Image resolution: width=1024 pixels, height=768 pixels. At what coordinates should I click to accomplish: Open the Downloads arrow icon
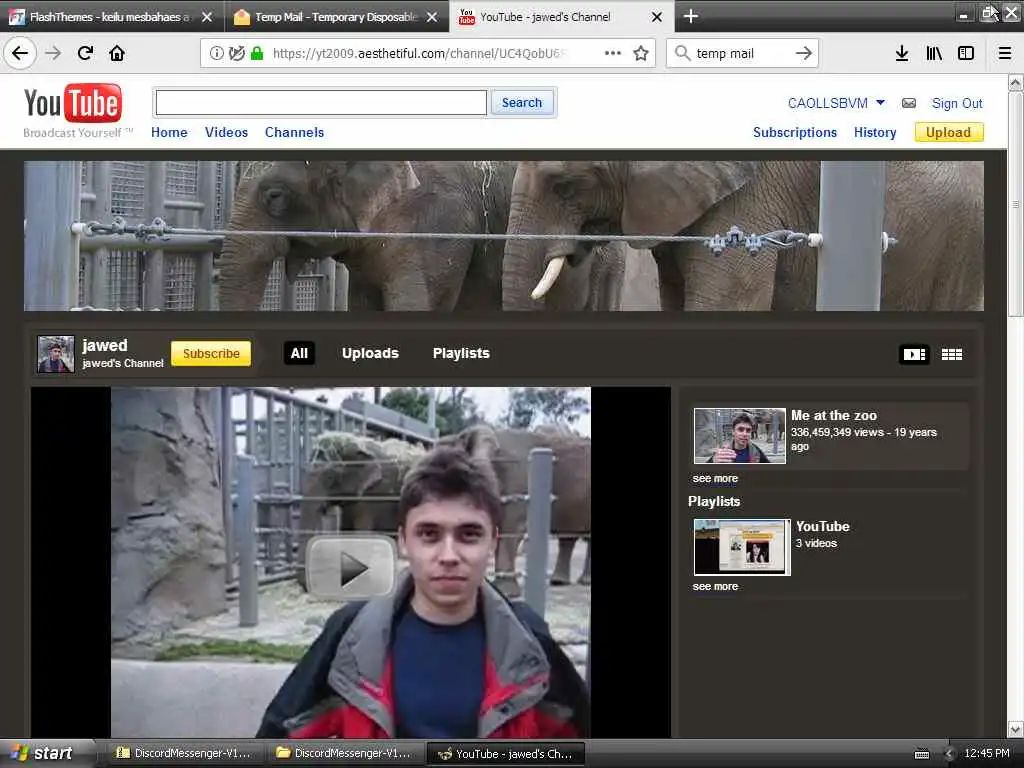point(901,53)
